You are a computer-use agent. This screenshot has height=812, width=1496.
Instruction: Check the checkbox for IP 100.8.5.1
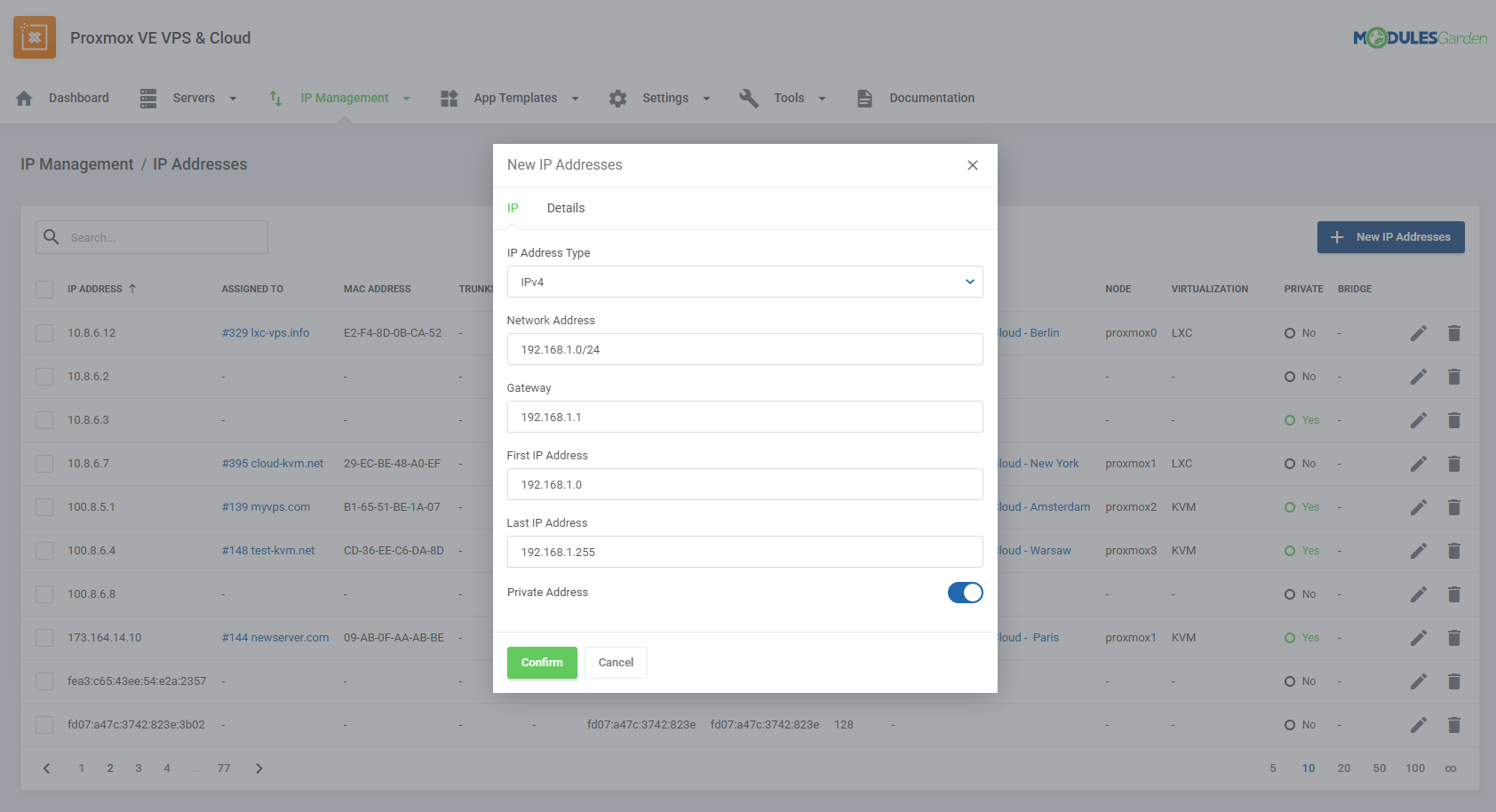pos(44,506)
